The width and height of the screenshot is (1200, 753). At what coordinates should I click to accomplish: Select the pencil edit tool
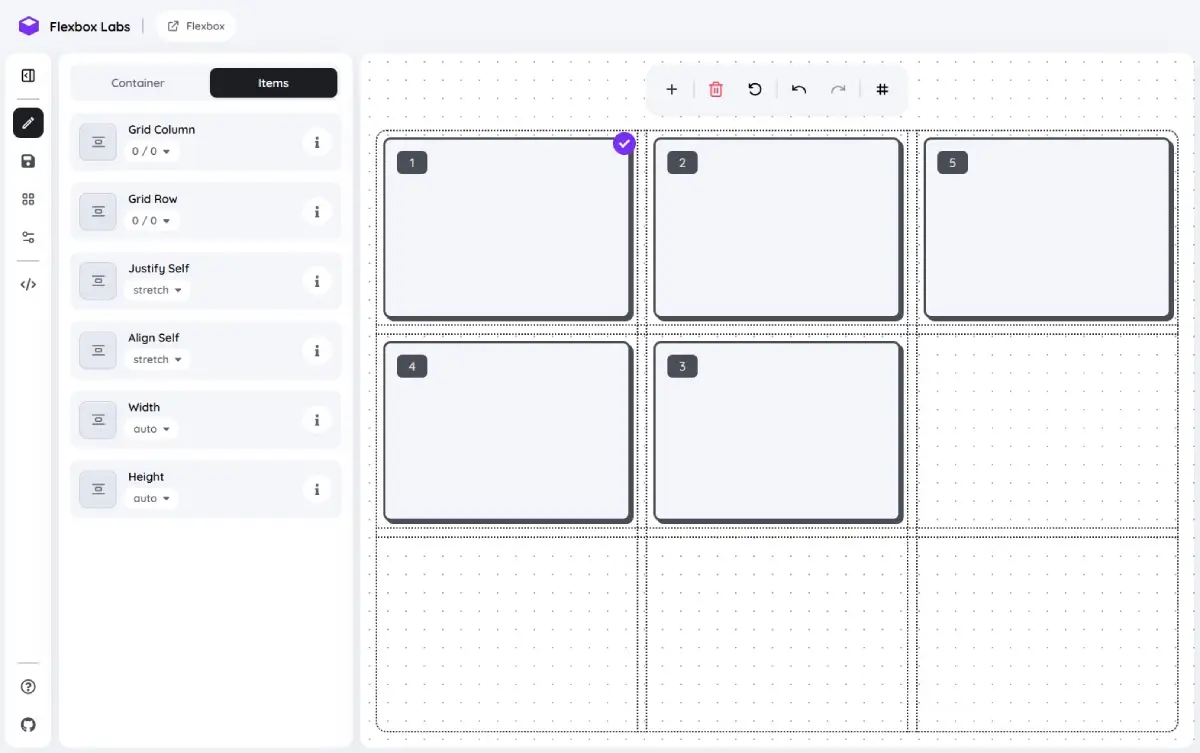(x=28, y=123)
